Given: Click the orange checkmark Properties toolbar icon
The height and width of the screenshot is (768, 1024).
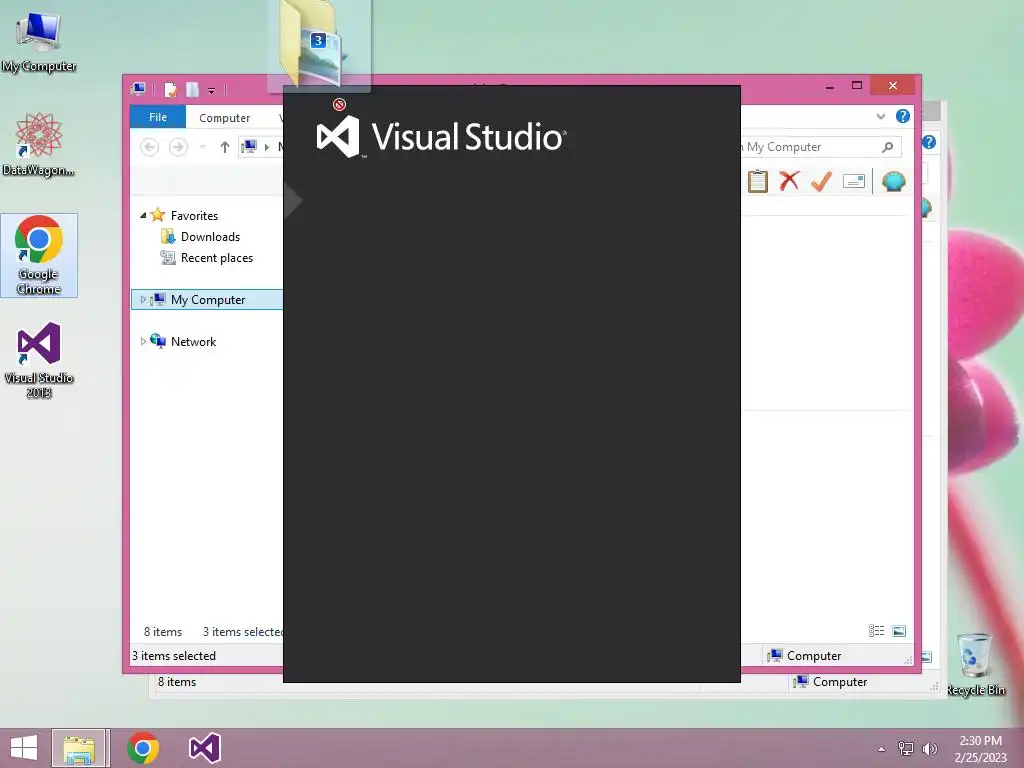Looking at the screenshot, I should pos(821,181).
